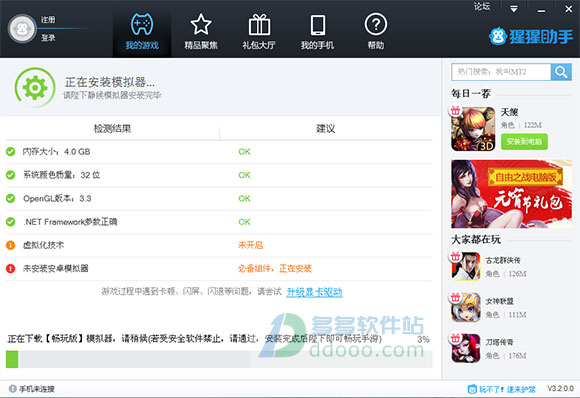Viewport: 580px width, 398px height.
Task: Click the search input field
Action: [501, 72]
